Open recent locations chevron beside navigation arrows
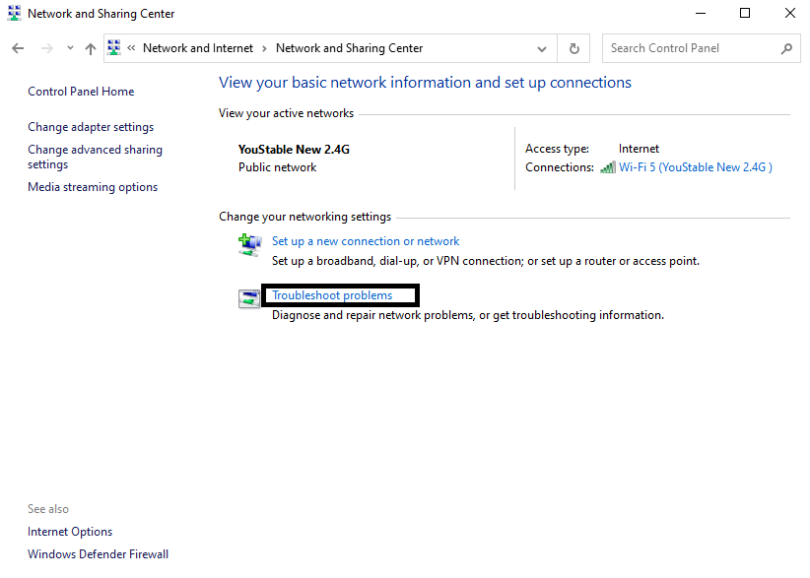810x578 pixels. [x=69, y=48]
